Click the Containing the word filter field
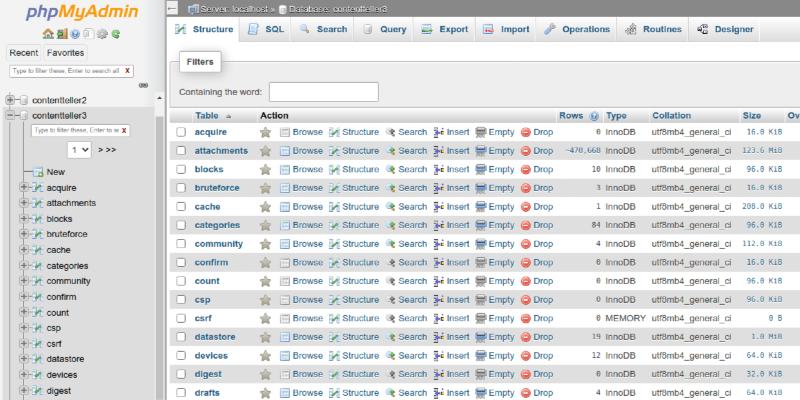The width and height of the screenshot is (800, 400). click(309, 92)
